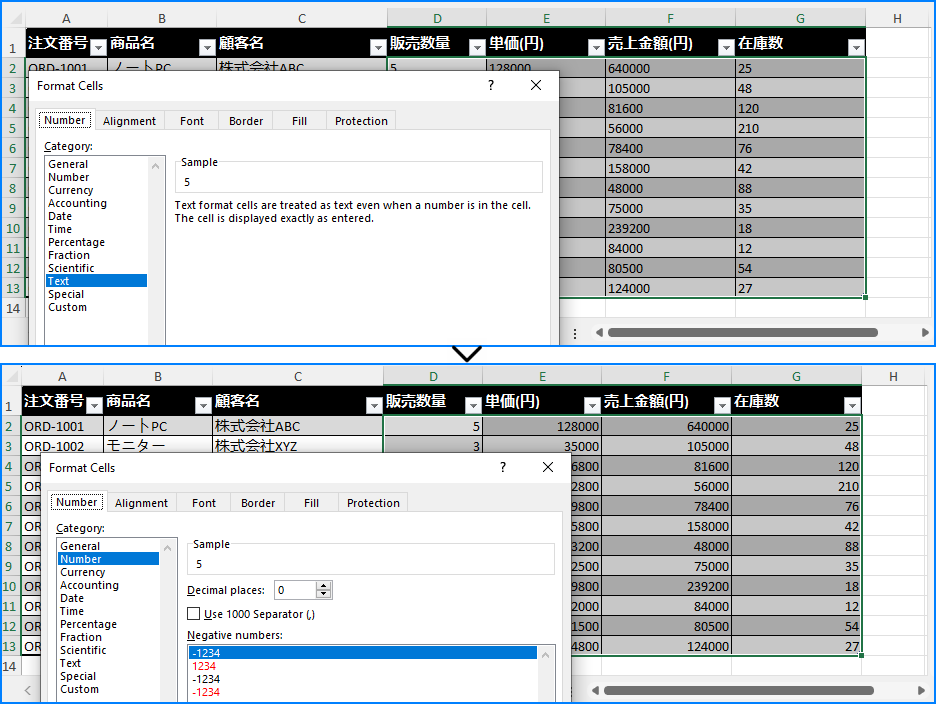Click scroll-right arrow in left-aligned sheet
This screenshot has width=936, height=704.
(925, 333)
